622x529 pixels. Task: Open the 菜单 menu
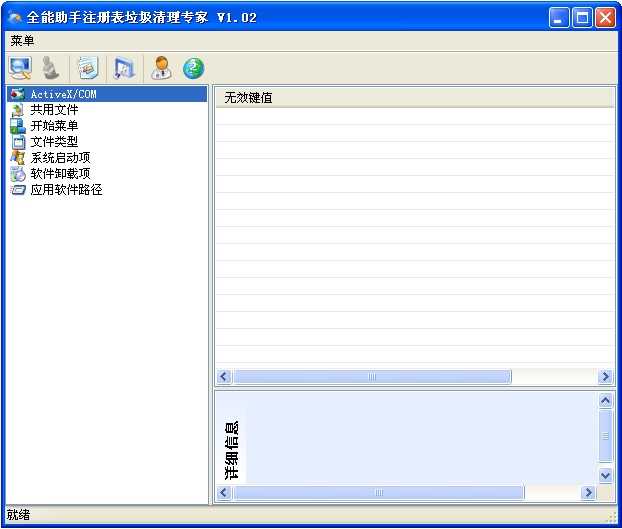point(22,40)
